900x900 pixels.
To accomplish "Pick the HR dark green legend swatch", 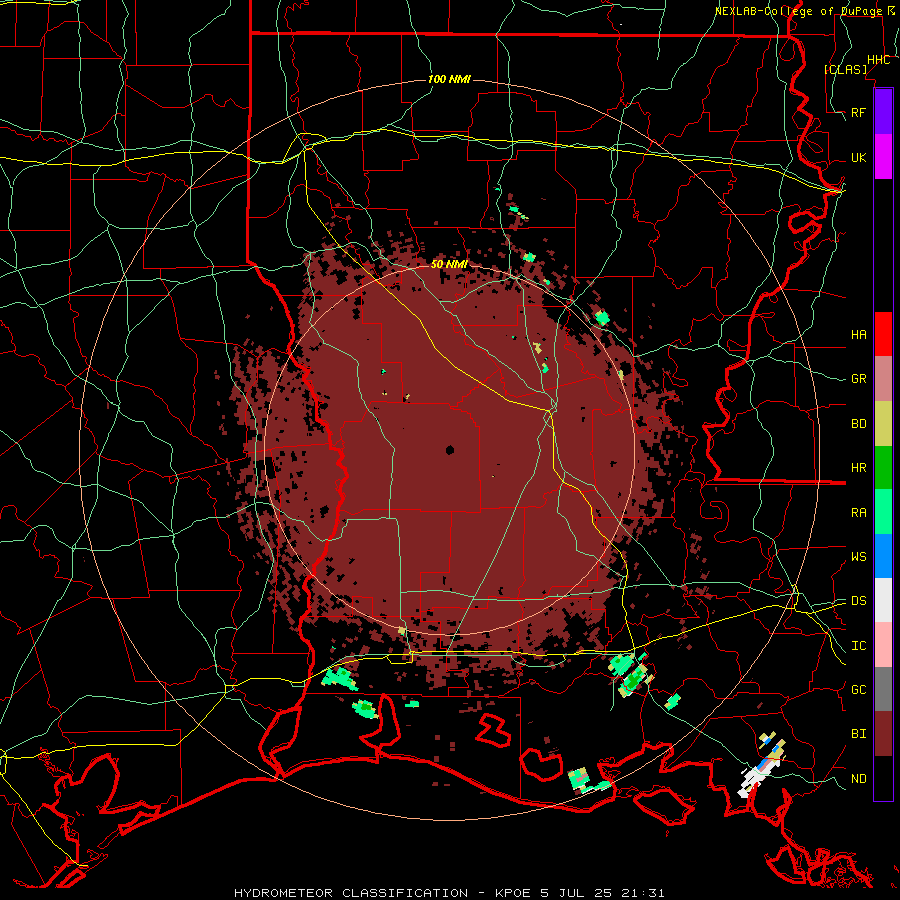I will (x=883, y=468).
